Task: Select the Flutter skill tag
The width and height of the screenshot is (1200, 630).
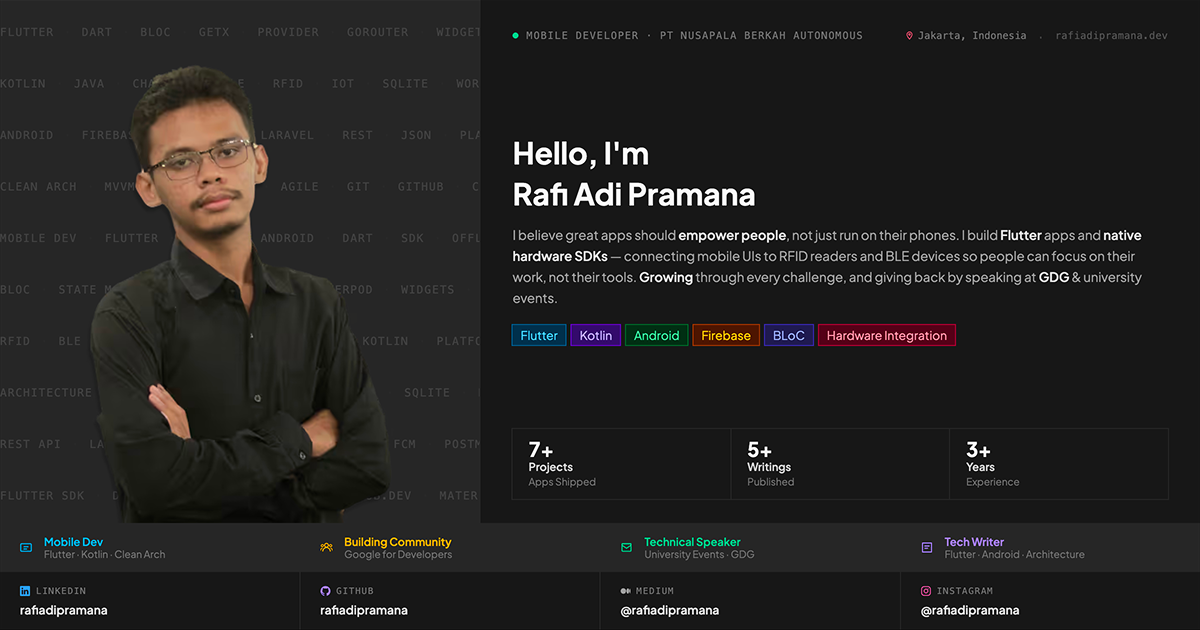Action: pyautogui.click(x=539, y=335)
